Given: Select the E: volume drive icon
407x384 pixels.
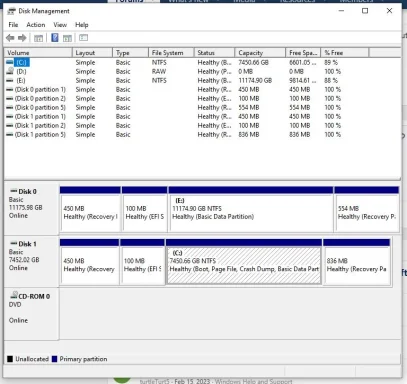Looking at the screenshot, I should click(10, 80).
